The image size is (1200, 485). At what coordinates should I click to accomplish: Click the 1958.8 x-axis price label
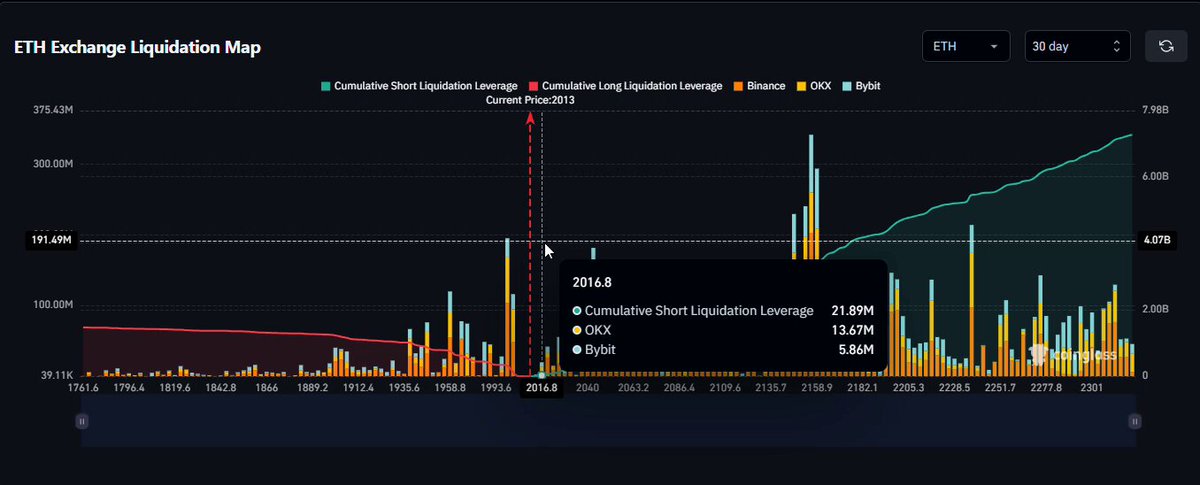point(450,387)
